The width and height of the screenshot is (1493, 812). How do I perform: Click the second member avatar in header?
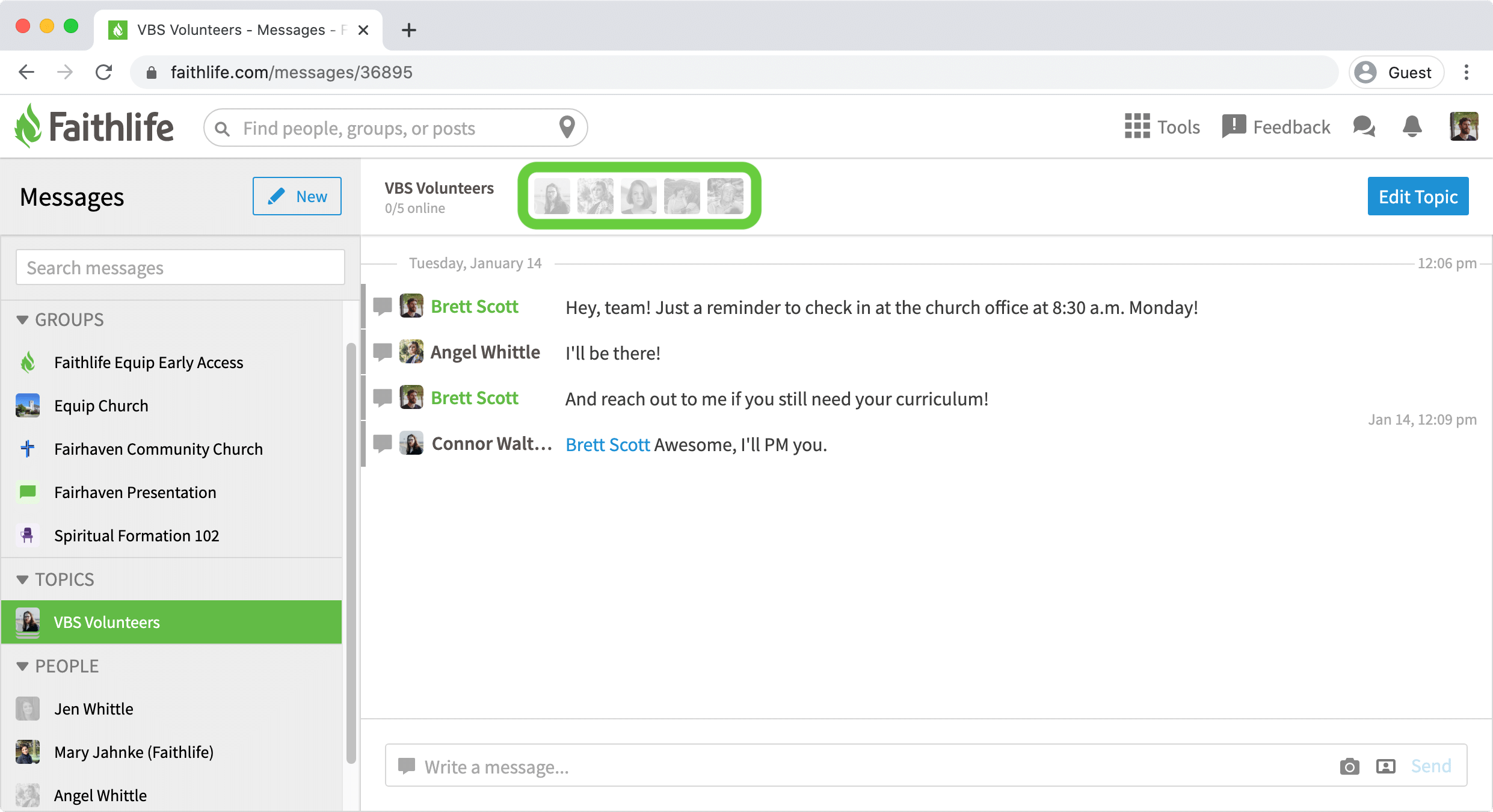596,196
